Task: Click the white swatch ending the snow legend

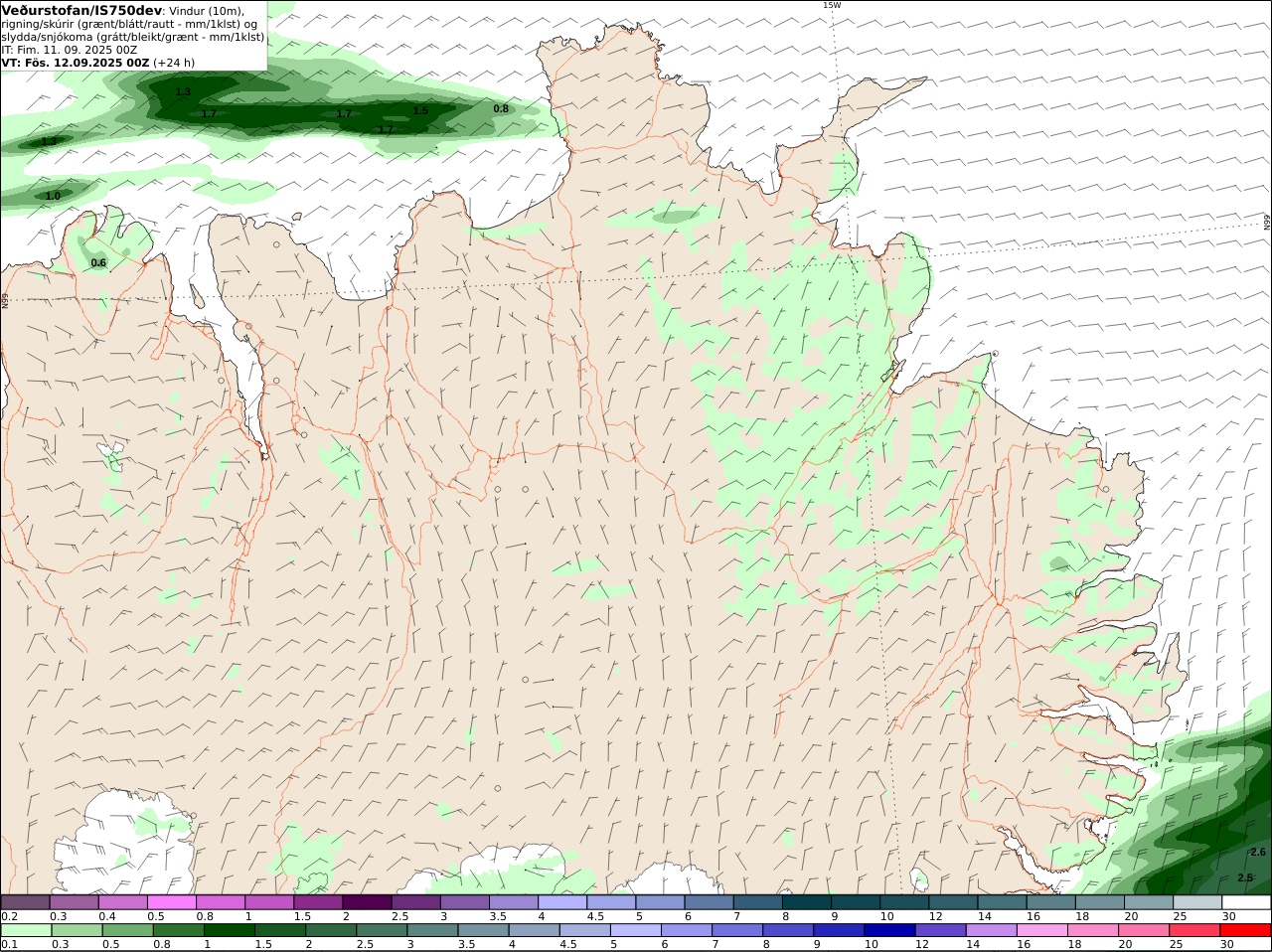Action: point(1246,902)
